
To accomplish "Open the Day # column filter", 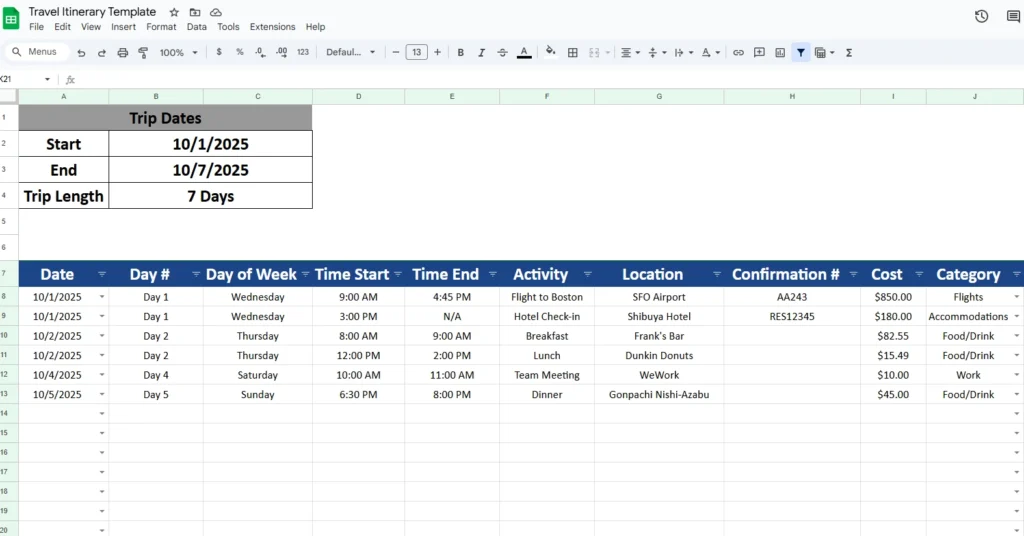I will (x=196, y=274).
